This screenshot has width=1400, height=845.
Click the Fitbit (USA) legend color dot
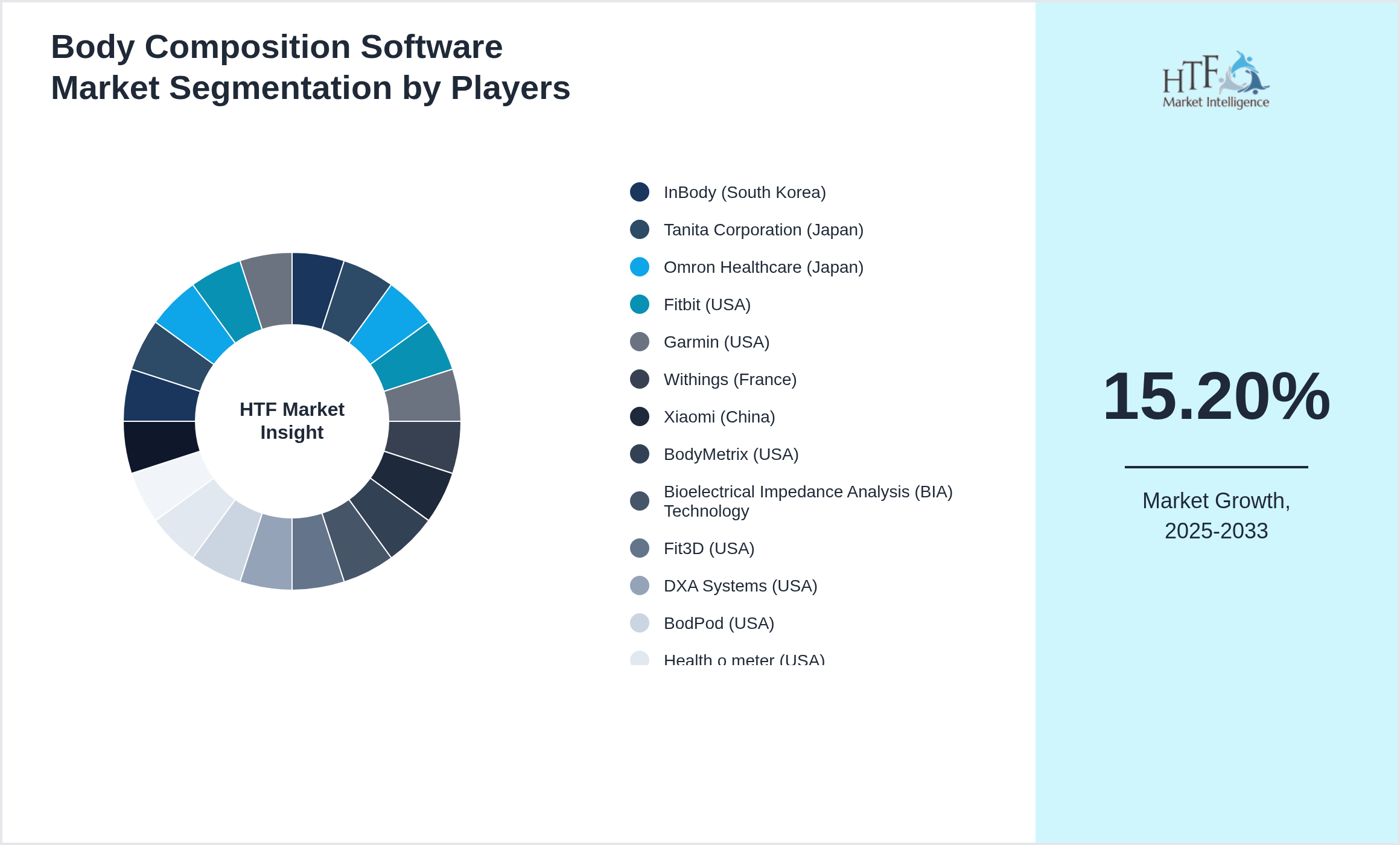coord(640,304)
